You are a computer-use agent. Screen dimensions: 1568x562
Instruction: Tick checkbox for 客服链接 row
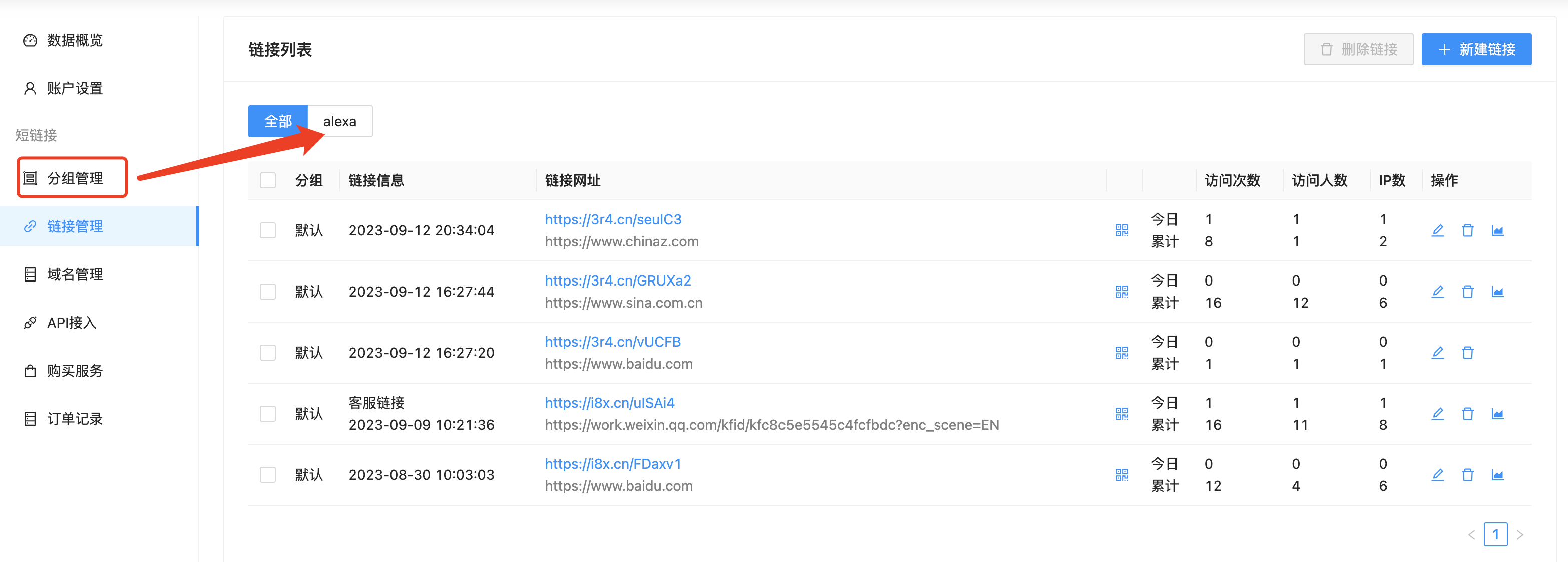[x=268, y=413]
